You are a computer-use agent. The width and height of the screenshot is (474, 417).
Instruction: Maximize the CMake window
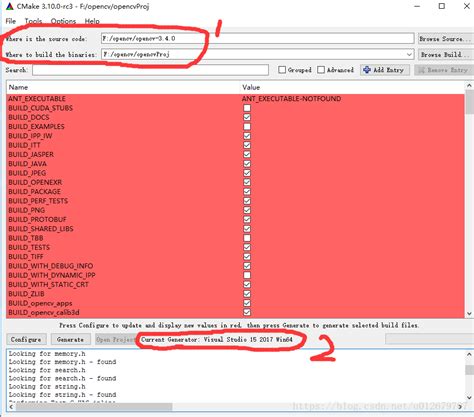pos(442,6)
